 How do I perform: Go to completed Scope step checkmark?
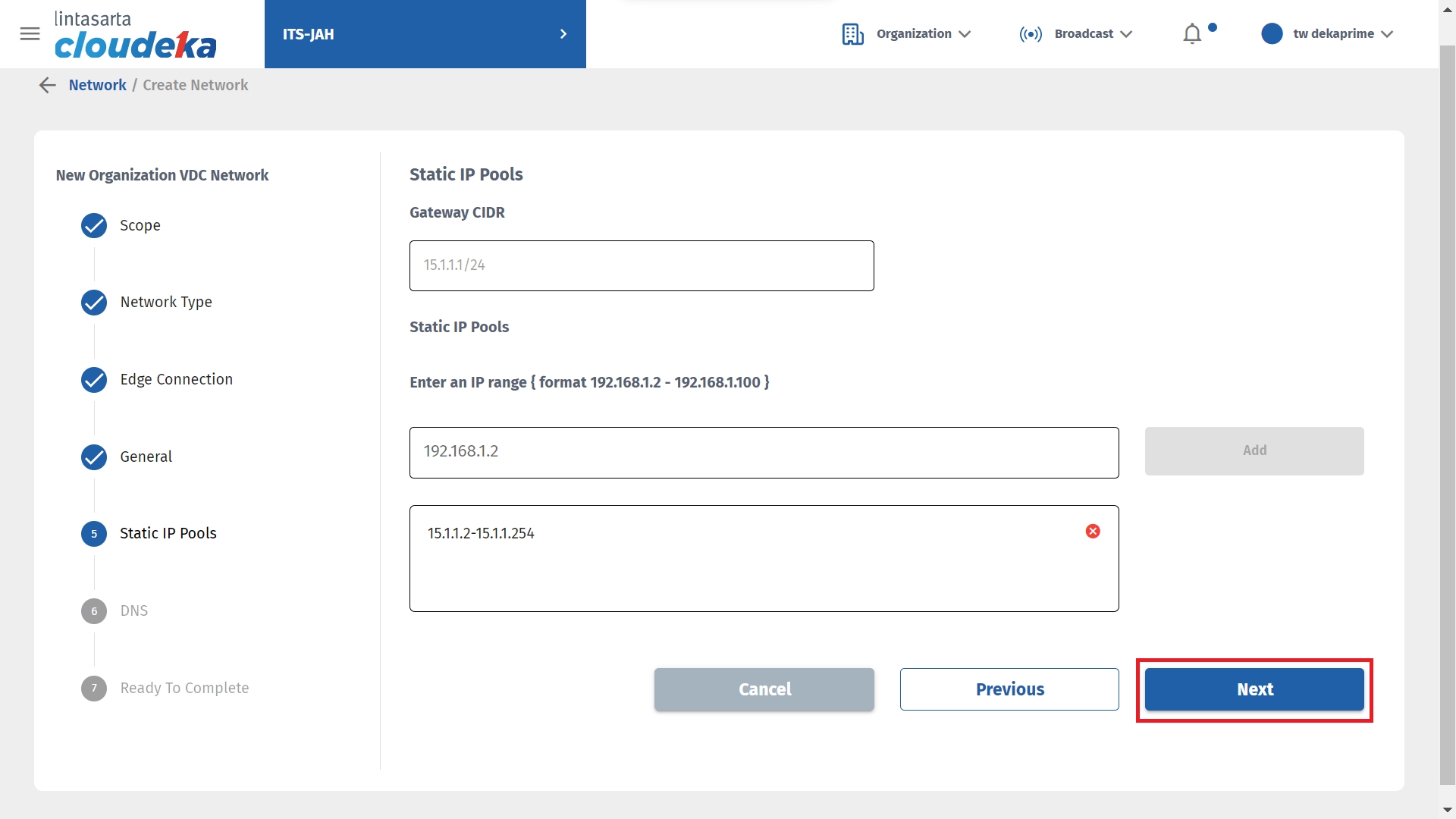click(94, 226)
